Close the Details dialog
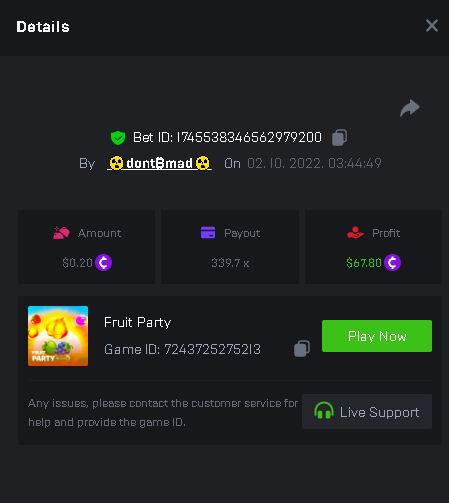 coord(432,26)
